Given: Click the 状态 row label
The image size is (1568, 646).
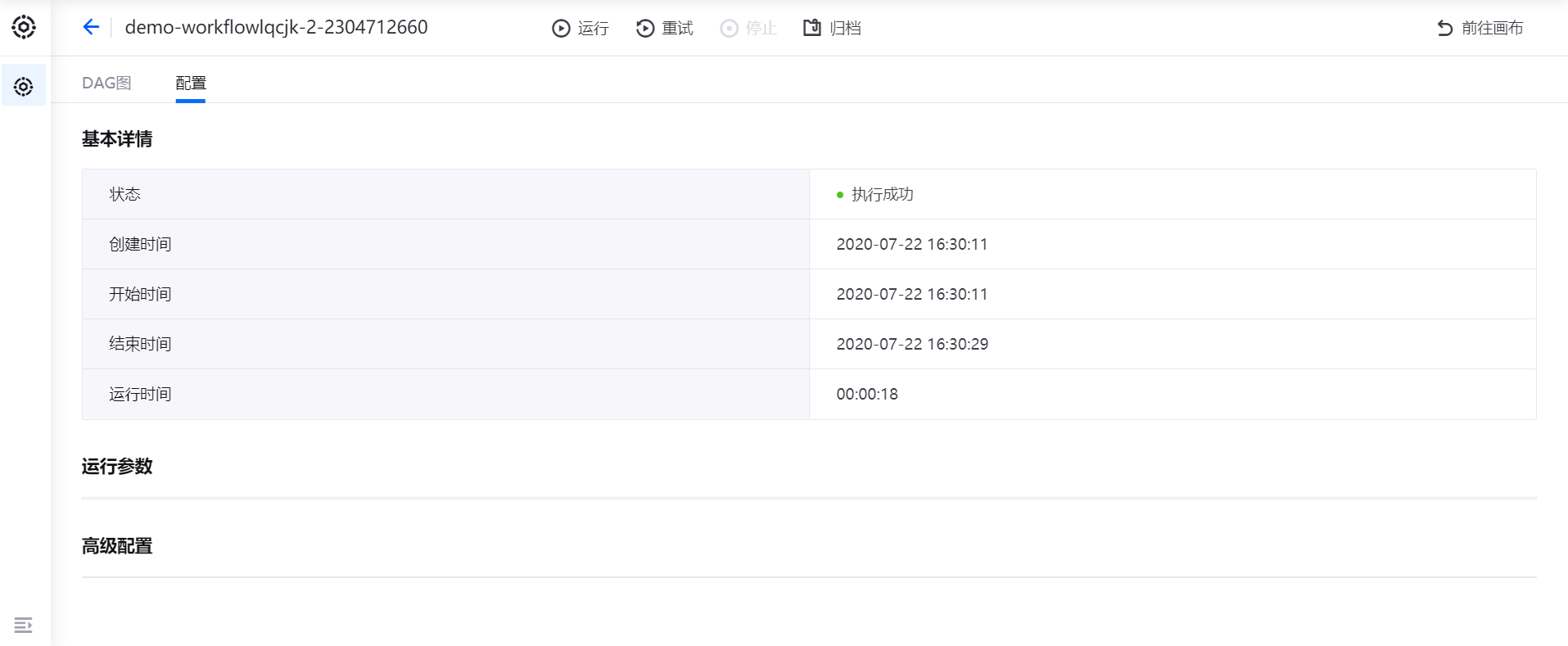Looking at the screenshot, I should click(125, 194).
